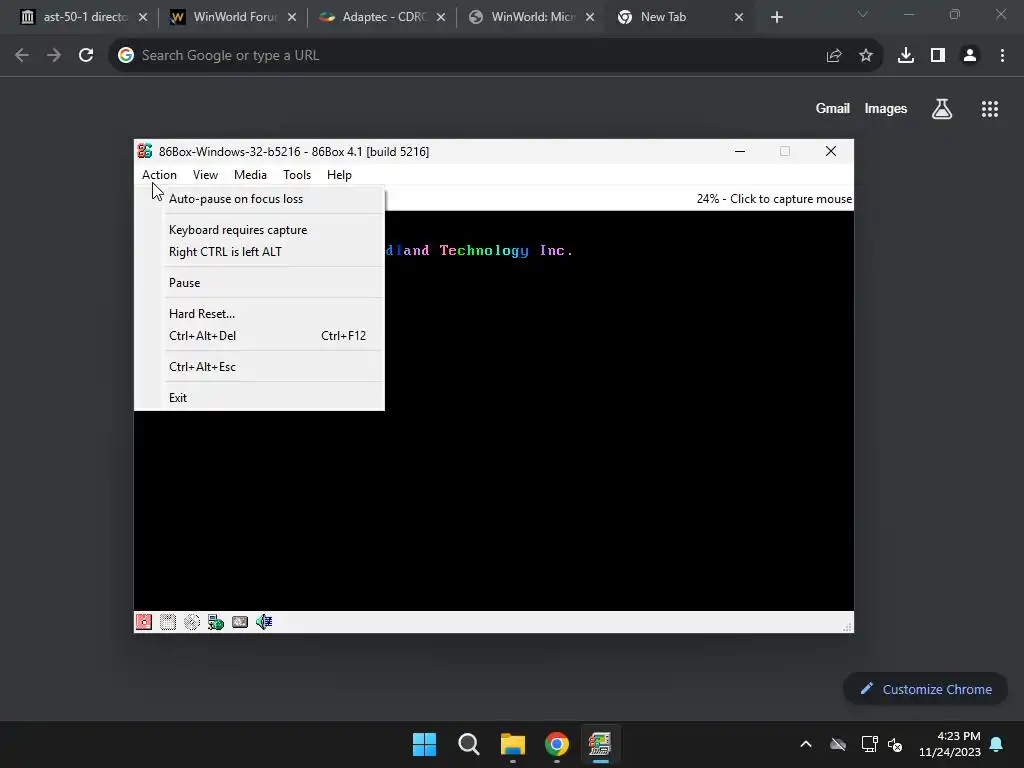Click the speaker sound icon in 86Box status bar
Image resolution: width=1024 pixels, height=768 pixels.
pos(264,622)
